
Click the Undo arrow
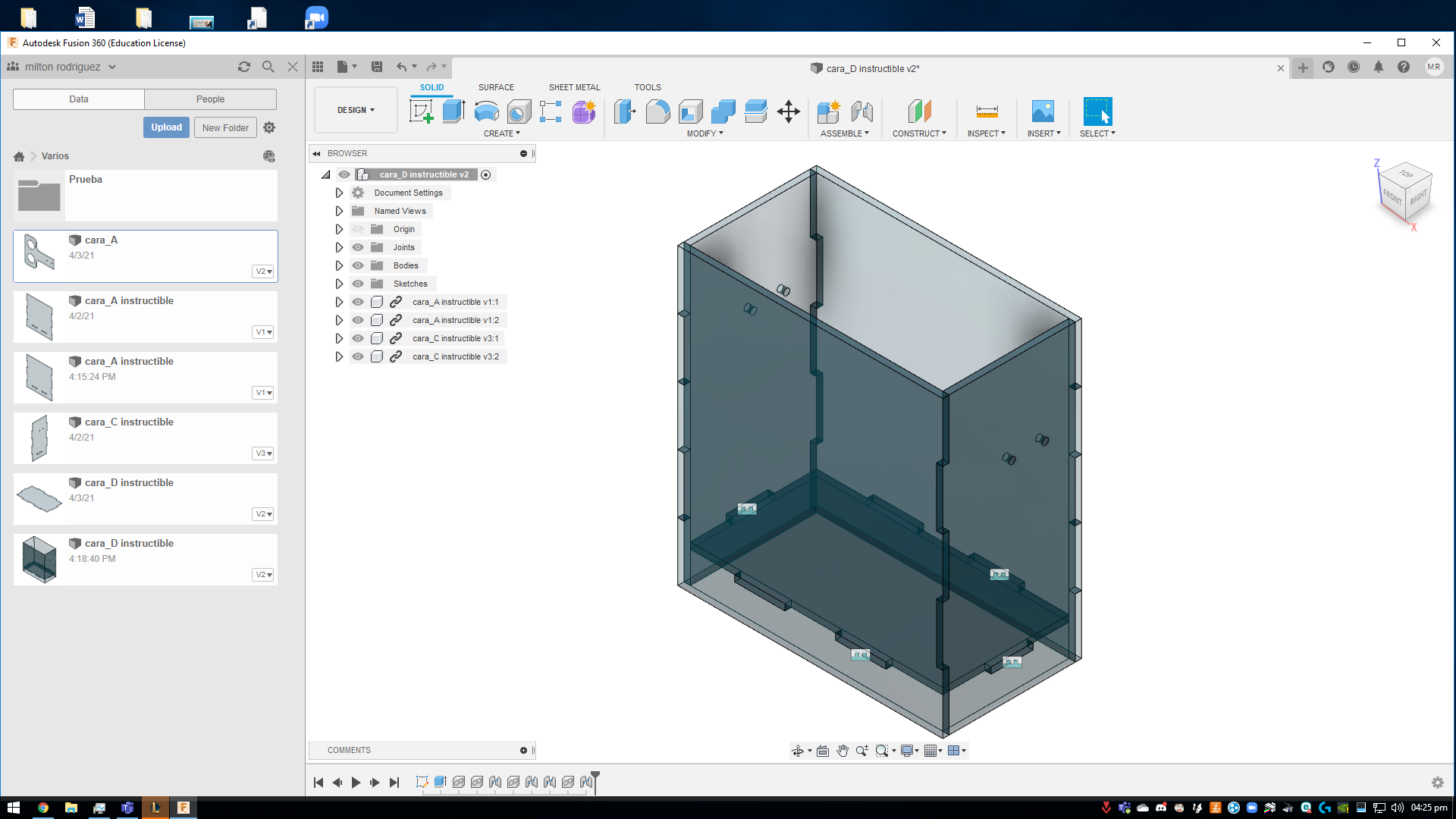401,67
